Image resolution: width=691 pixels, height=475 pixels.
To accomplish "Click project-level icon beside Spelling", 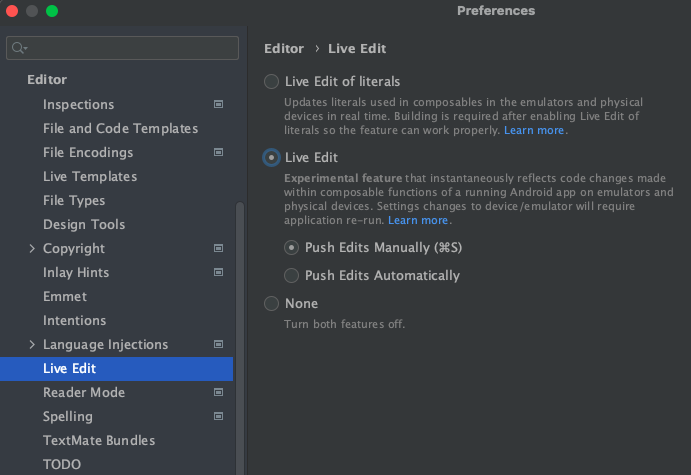I will [x=219, y=416].
